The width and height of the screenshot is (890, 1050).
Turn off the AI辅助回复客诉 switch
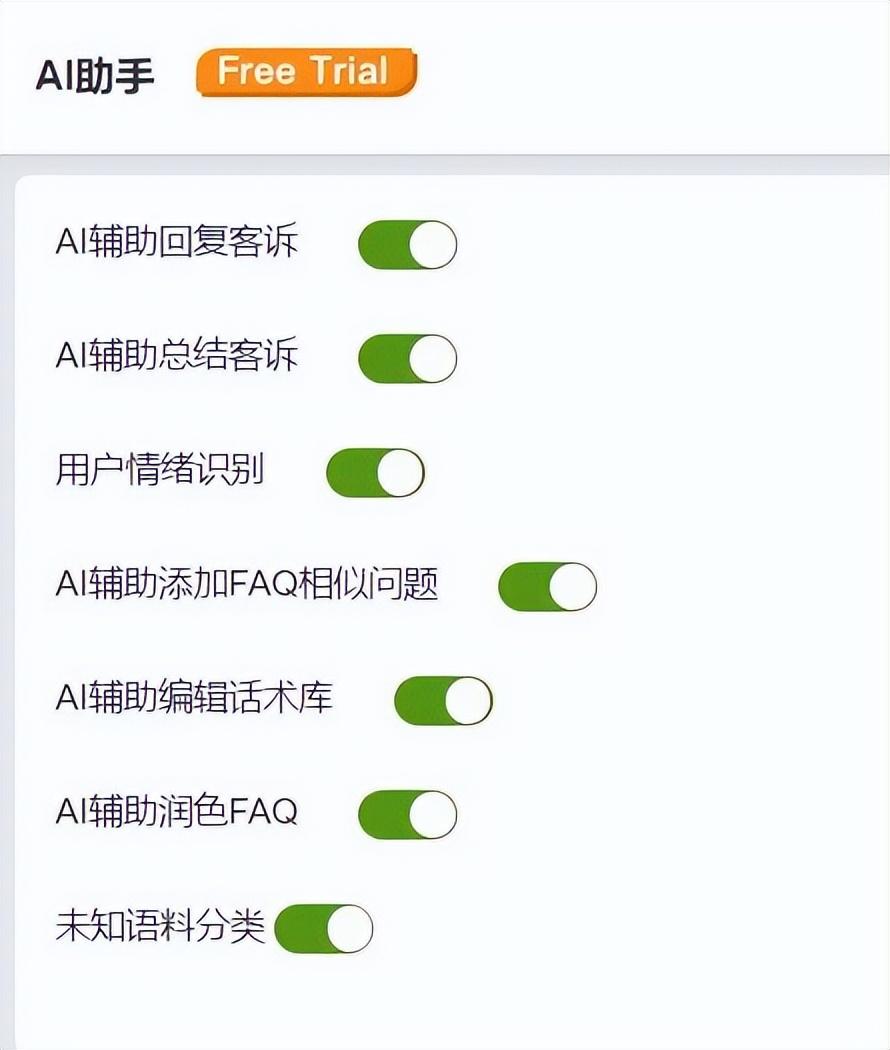click(x=407, y=245)
